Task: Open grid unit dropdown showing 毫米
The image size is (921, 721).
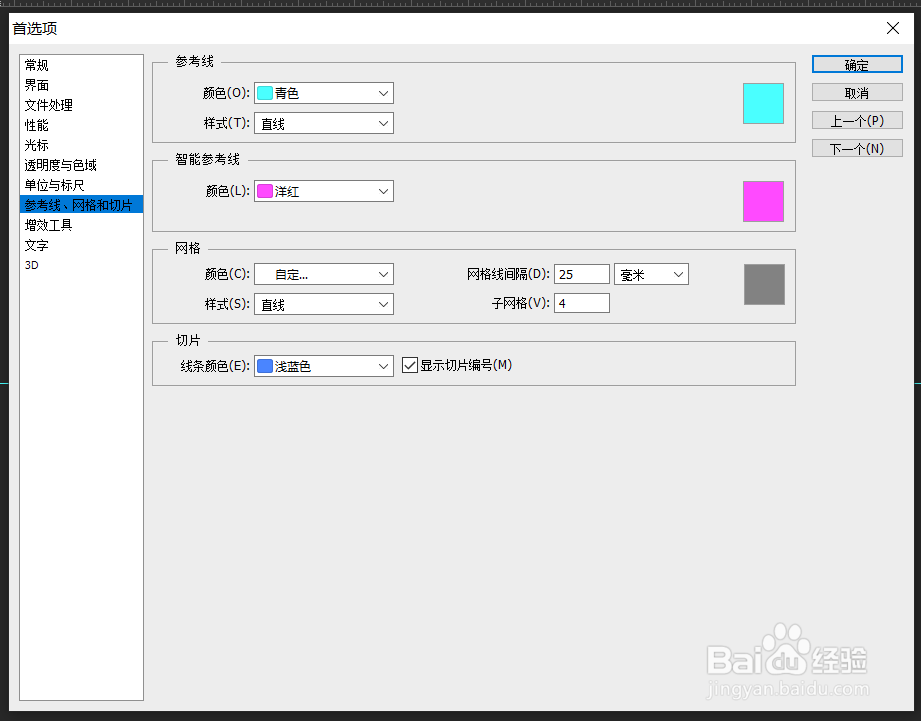Action: [651, 274]
